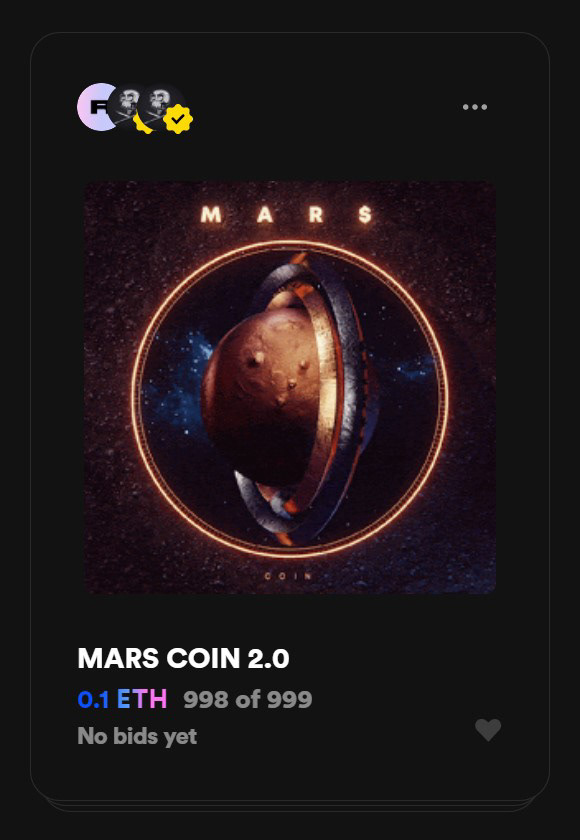Click the small COIN caption in artwork
The height and width of the screenshot is (840, 580).
pos(288,576)
